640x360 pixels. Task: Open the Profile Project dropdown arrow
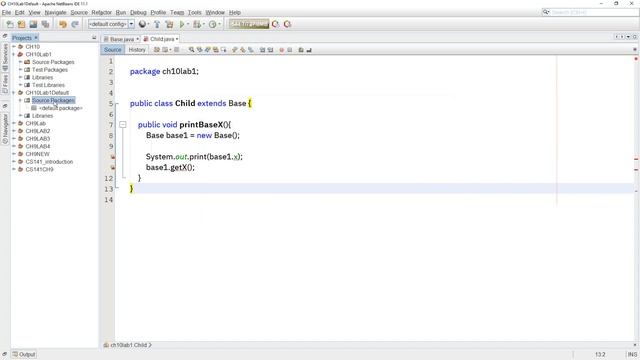[219, 24]
